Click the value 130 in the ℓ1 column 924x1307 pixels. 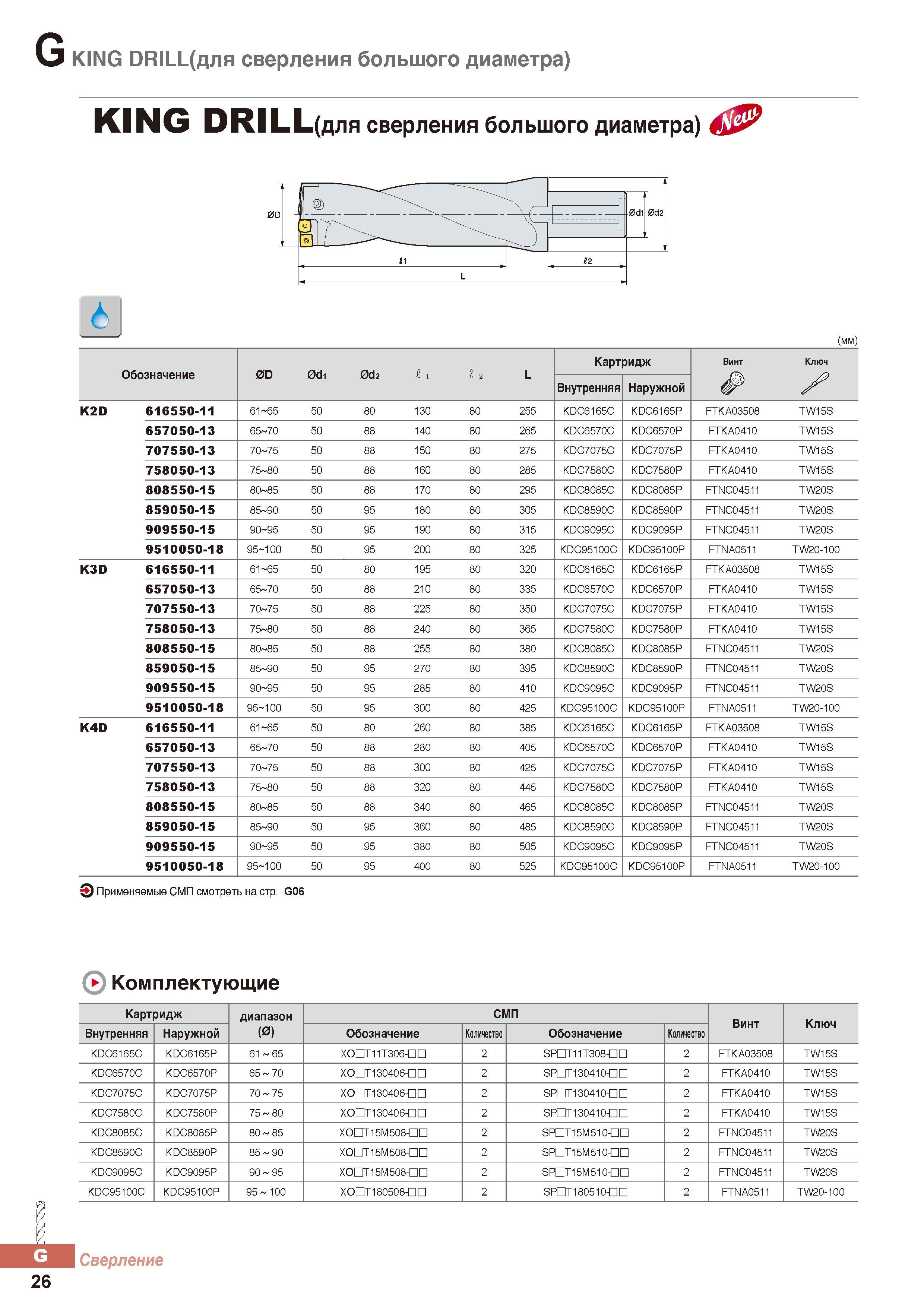[x=422, y=411]
